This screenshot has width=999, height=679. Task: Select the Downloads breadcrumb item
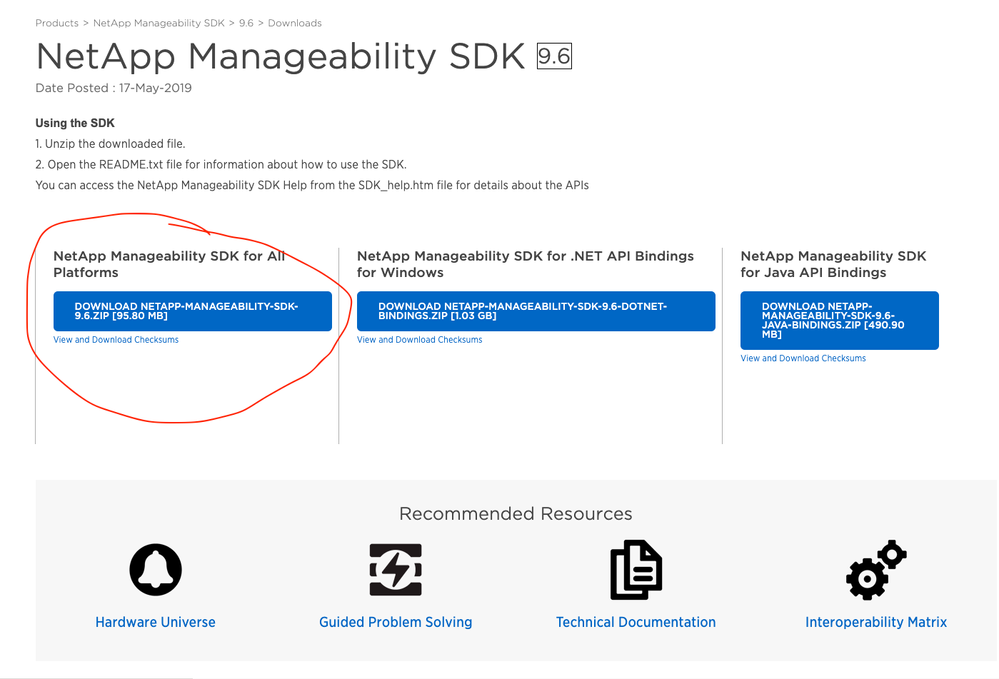294,23
